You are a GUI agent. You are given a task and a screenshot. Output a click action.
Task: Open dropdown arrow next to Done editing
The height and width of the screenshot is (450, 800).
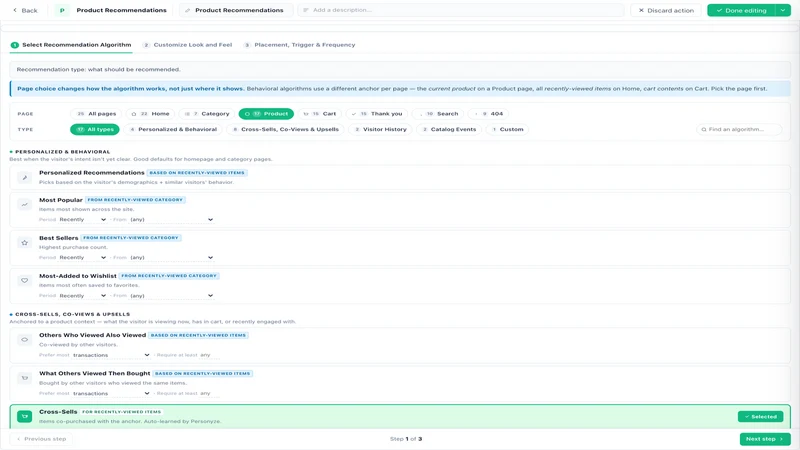pyautogui.click(x=783, y=10)
